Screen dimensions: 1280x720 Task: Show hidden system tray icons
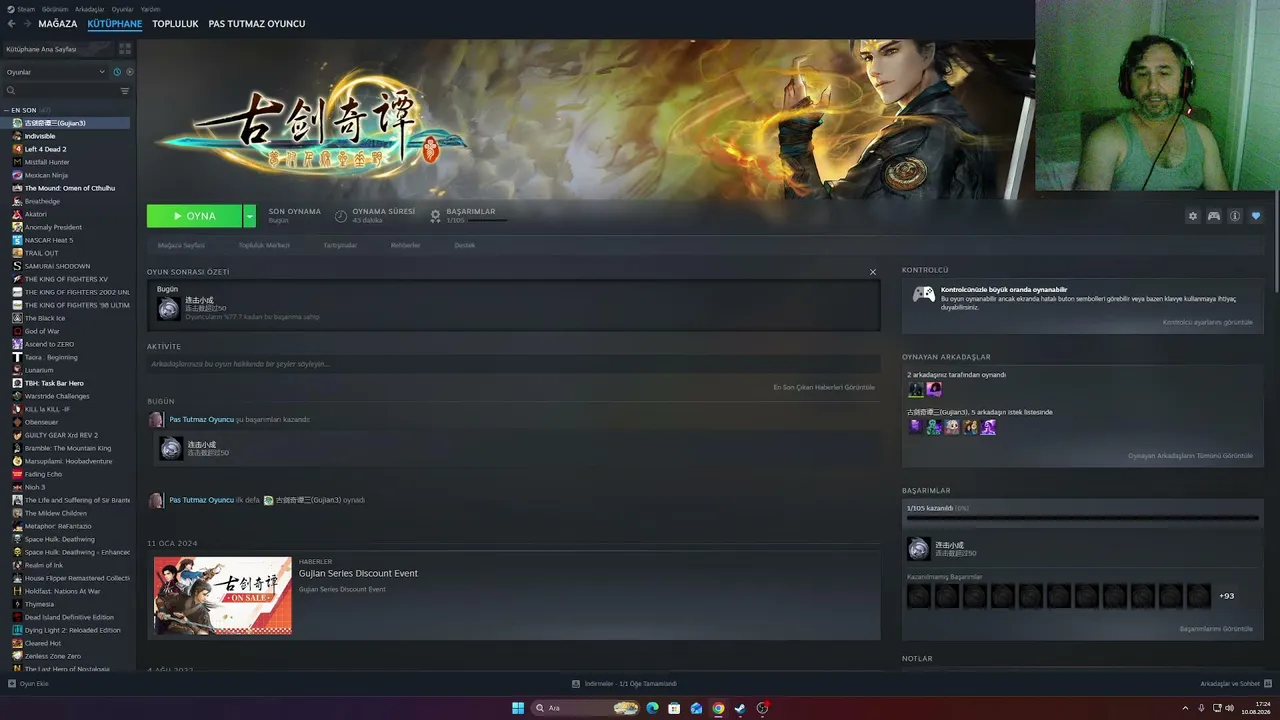point(1185,708)
